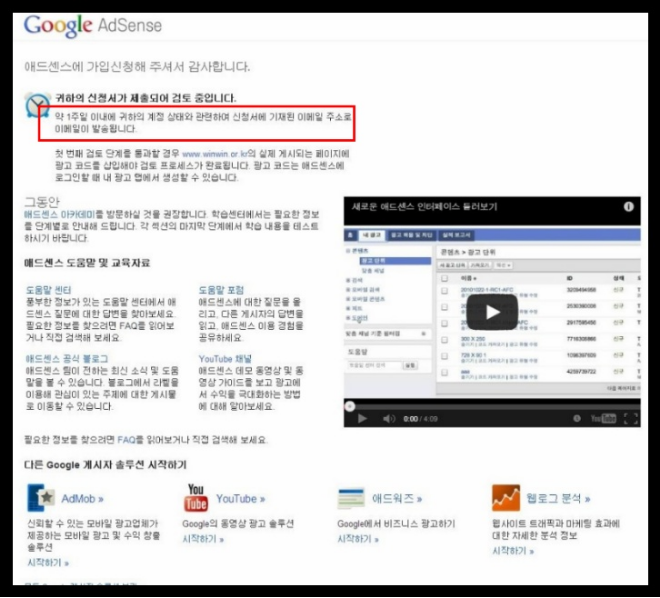Image resolution: width=660 pixels, height=598 pixels.
Task: Click the 그동안 heading
Action: pyautogui.click(x=42, y=202)
